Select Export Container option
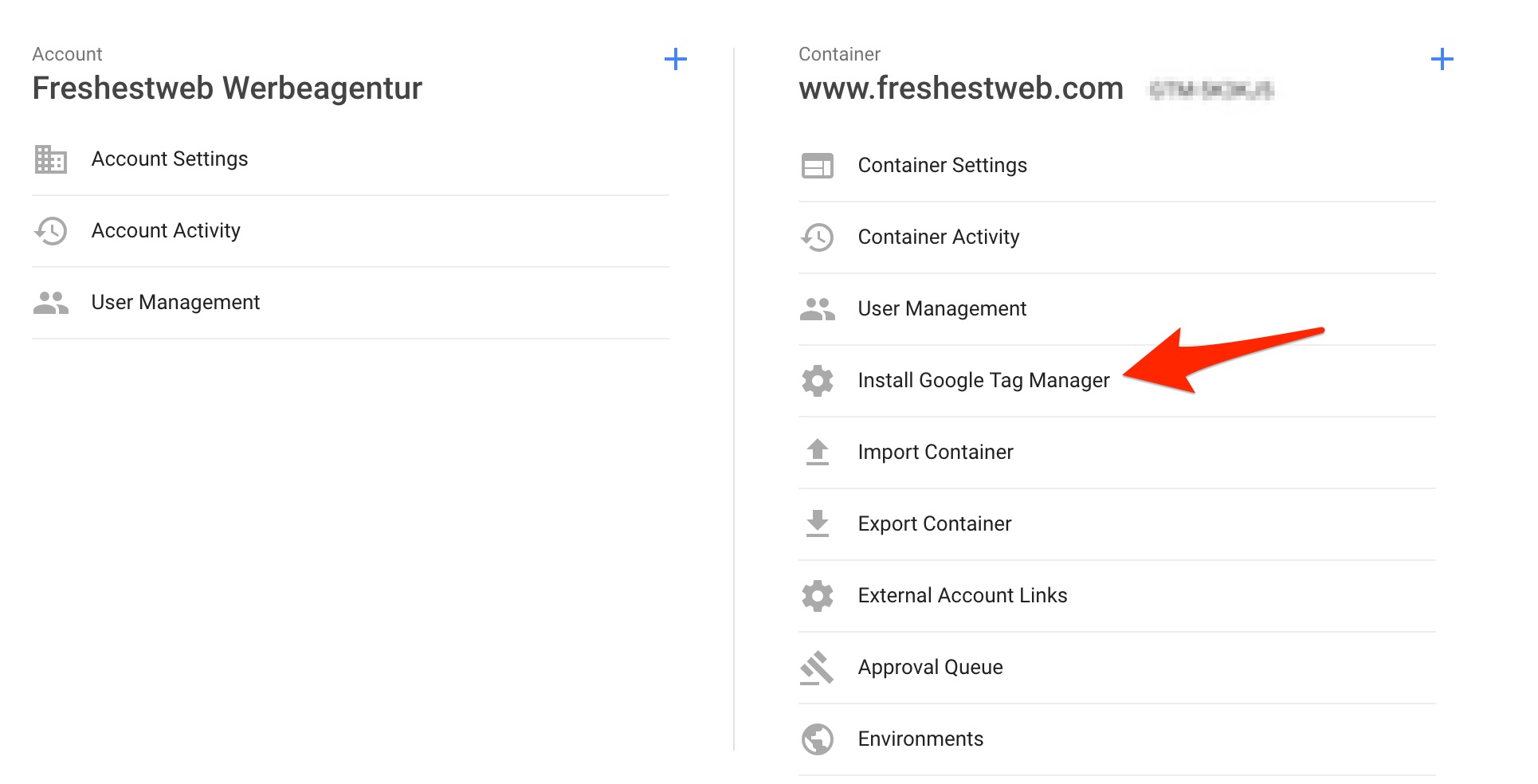 coord(934,524)
